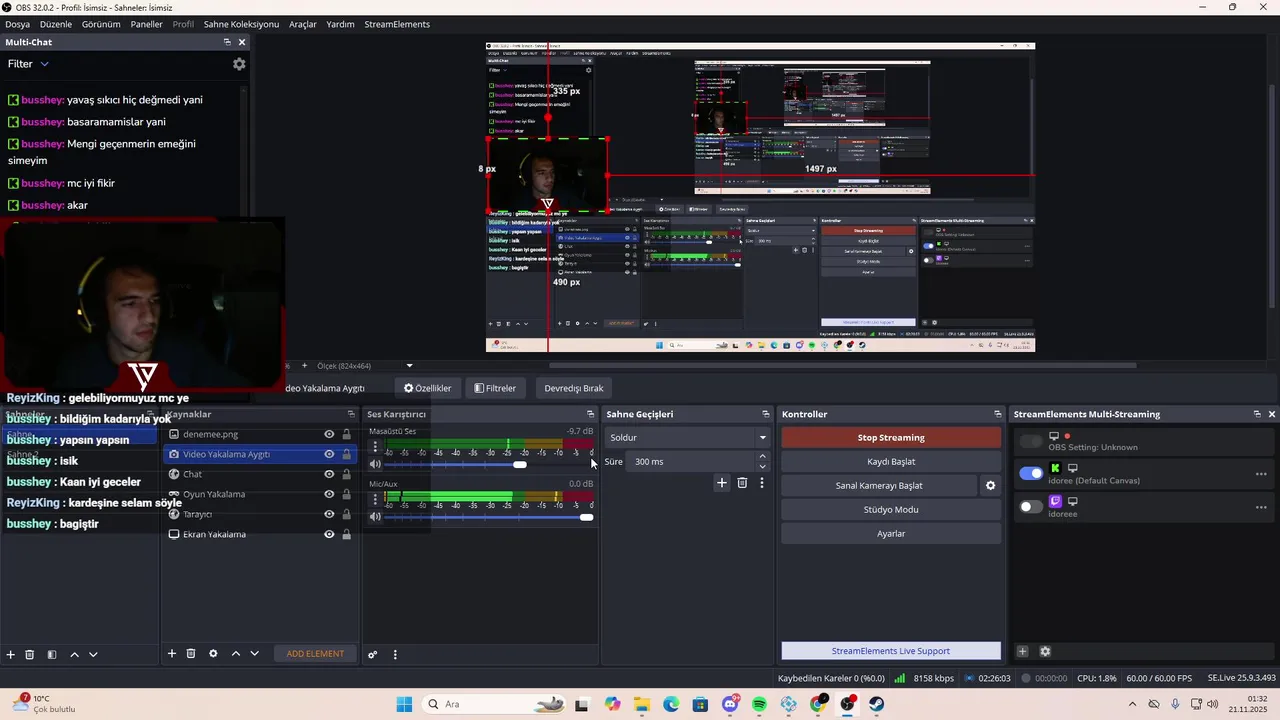The image size is (1280, 720).
Task: Open Sahne Koleksiyonu menu
Action: coord(241,24)
